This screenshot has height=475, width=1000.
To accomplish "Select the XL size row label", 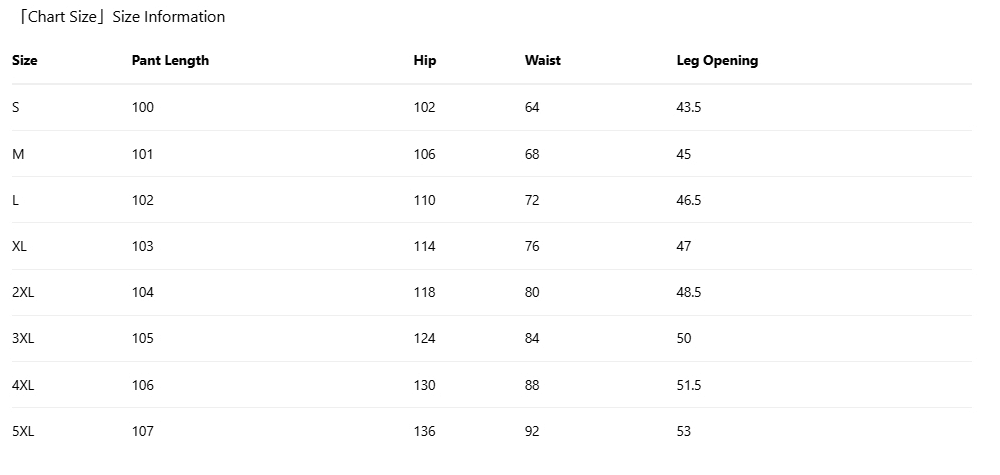I will pos(20,246).
